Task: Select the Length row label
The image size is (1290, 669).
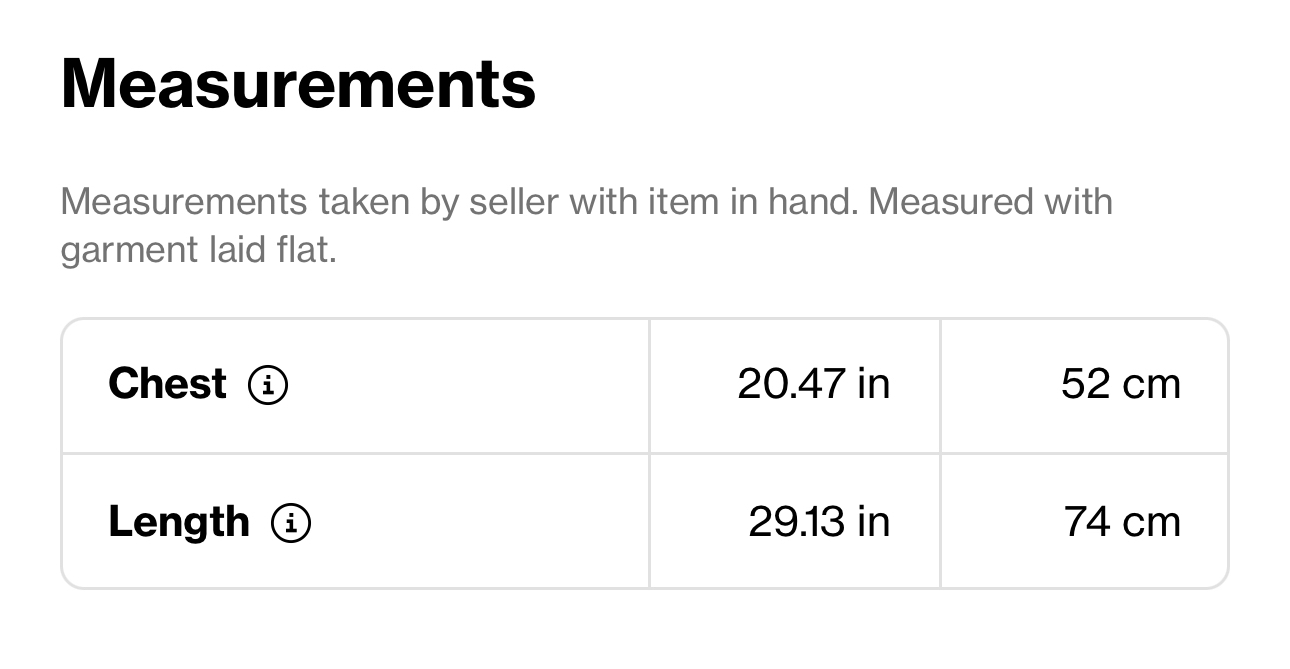Action: (179, 522)
